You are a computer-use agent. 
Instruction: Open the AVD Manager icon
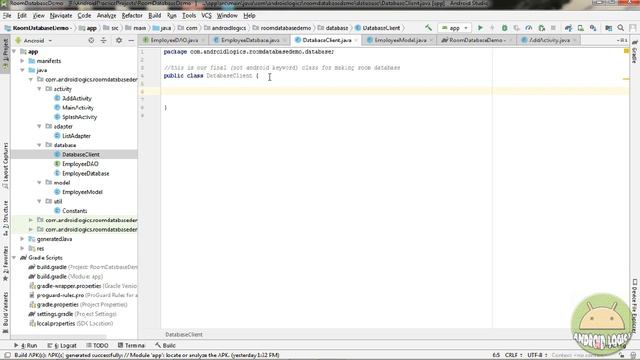point(580,28)
